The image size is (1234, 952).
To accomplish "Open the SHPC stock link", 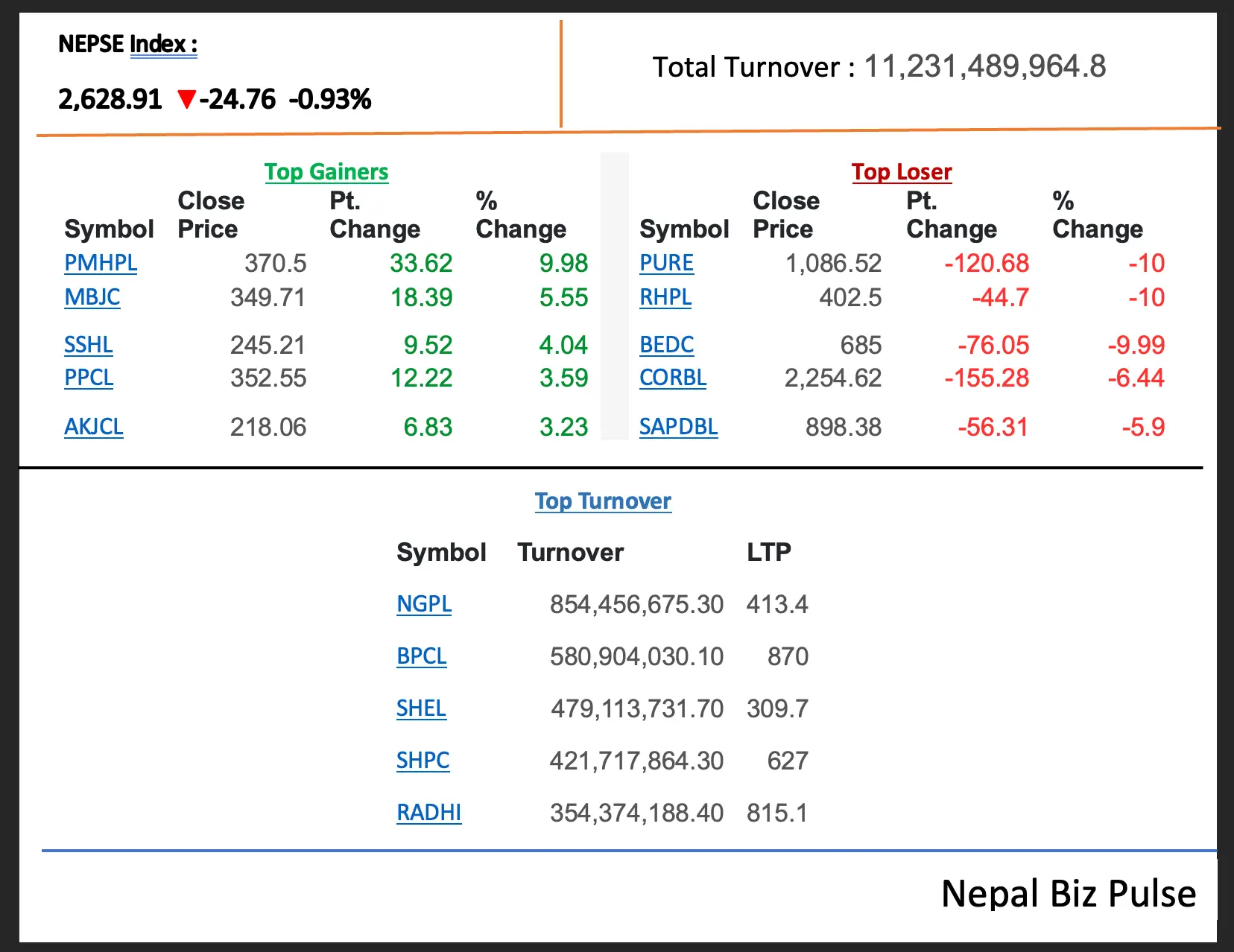I will tap(423, 761).
